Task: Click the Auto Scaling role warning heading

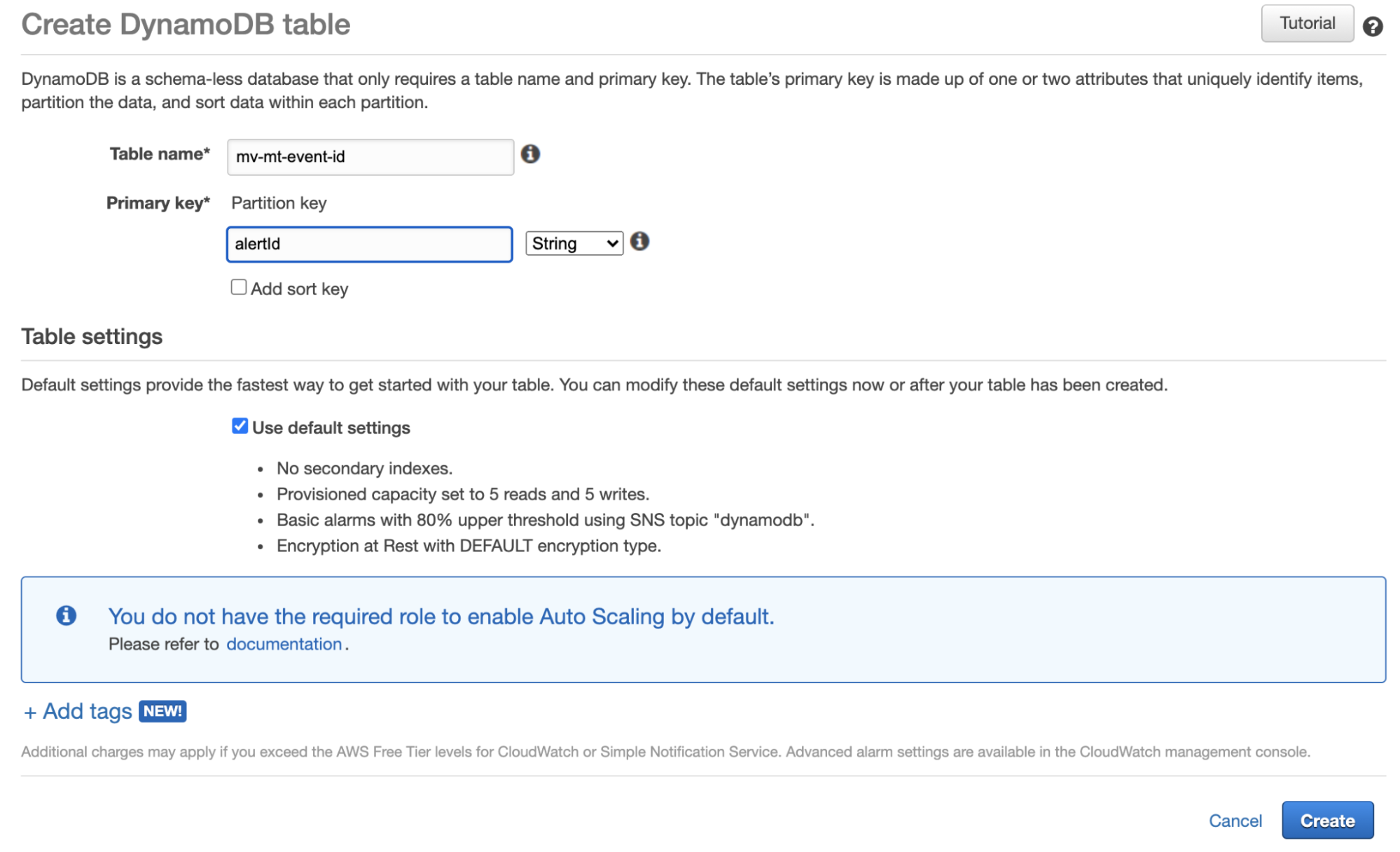Action: pyautogui.click(x=441, y=616)
